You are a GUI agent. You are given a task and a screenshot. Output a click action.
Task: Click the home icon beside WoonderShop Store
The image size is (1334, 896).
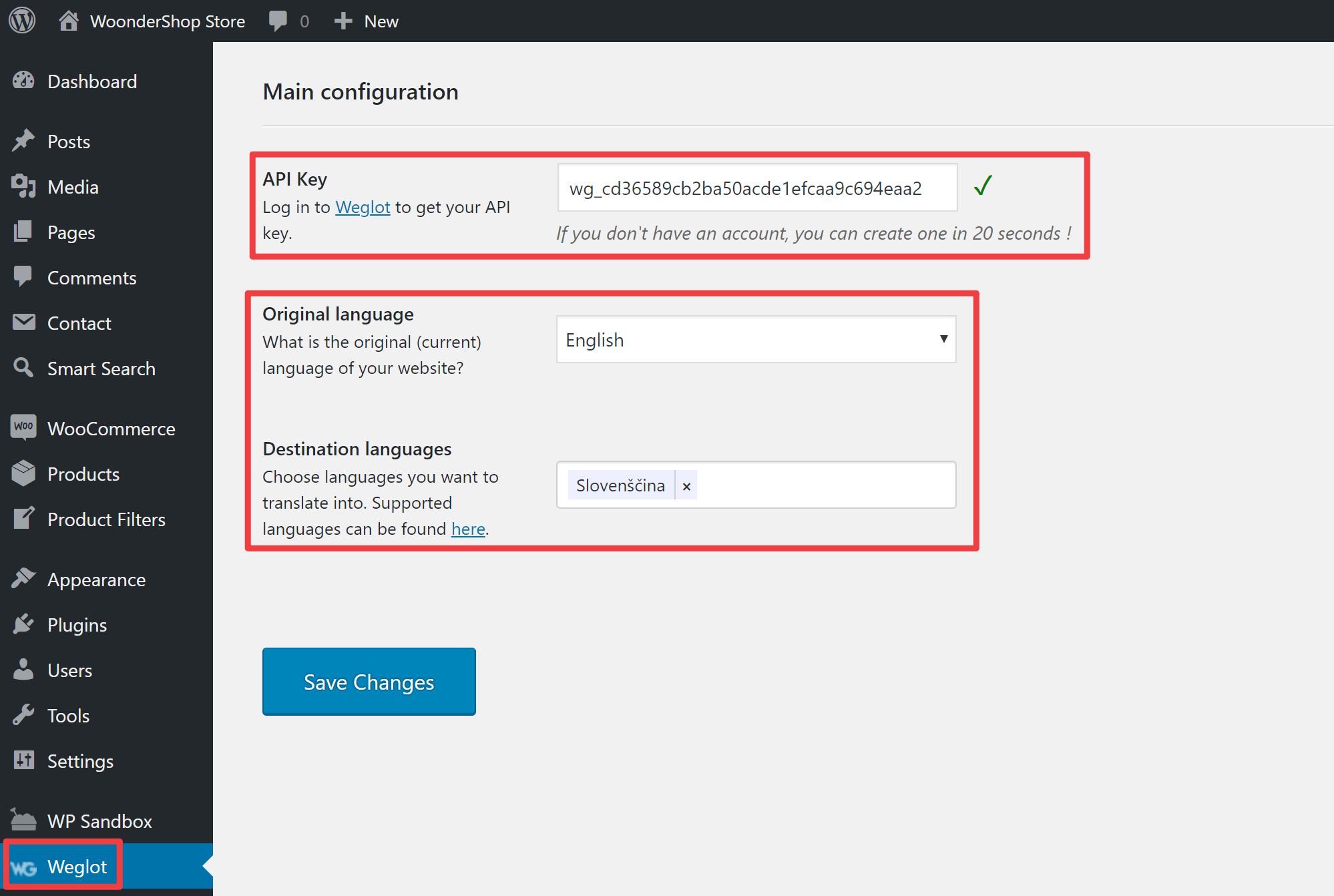pos(68,21)
